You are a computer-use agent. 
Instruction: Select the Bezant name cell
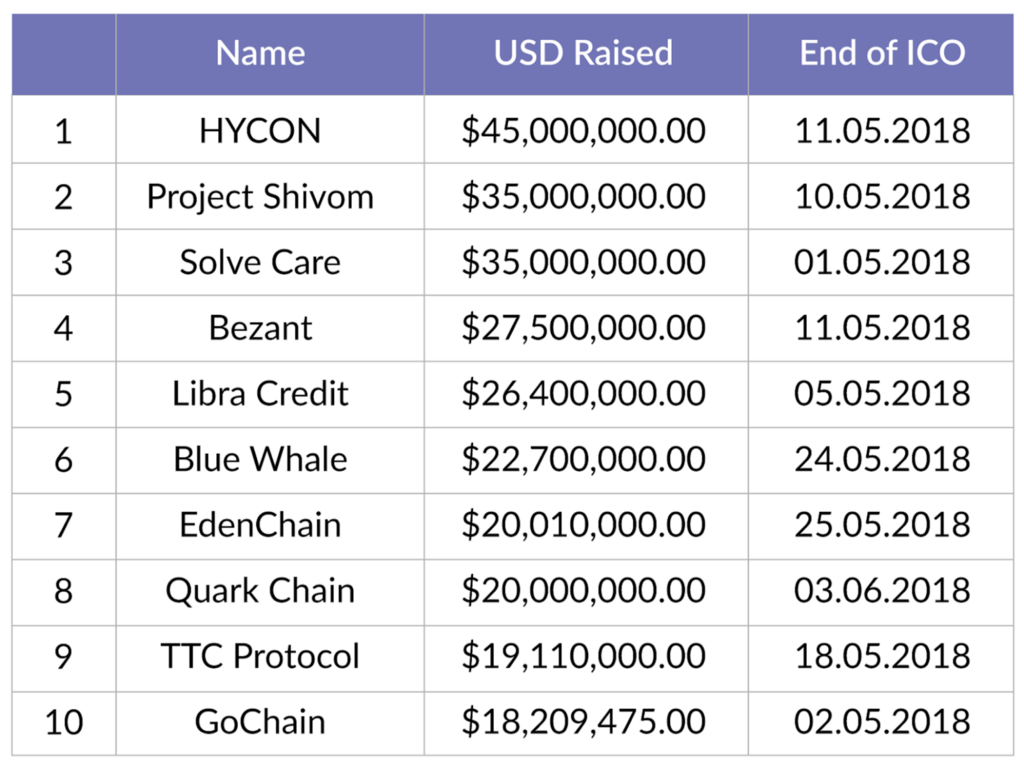point(260,329)
